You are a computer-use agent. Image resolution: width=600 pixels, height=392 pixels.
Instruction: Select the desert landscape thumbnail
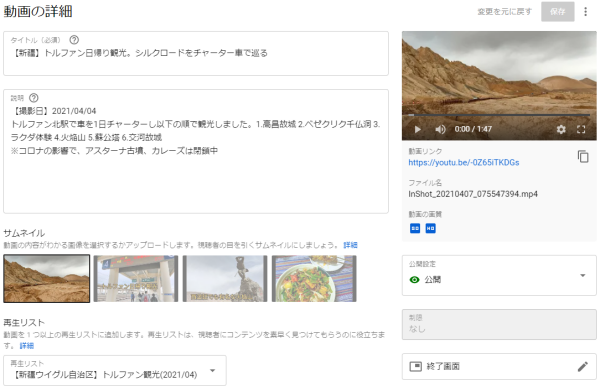(x=47, y=279)
